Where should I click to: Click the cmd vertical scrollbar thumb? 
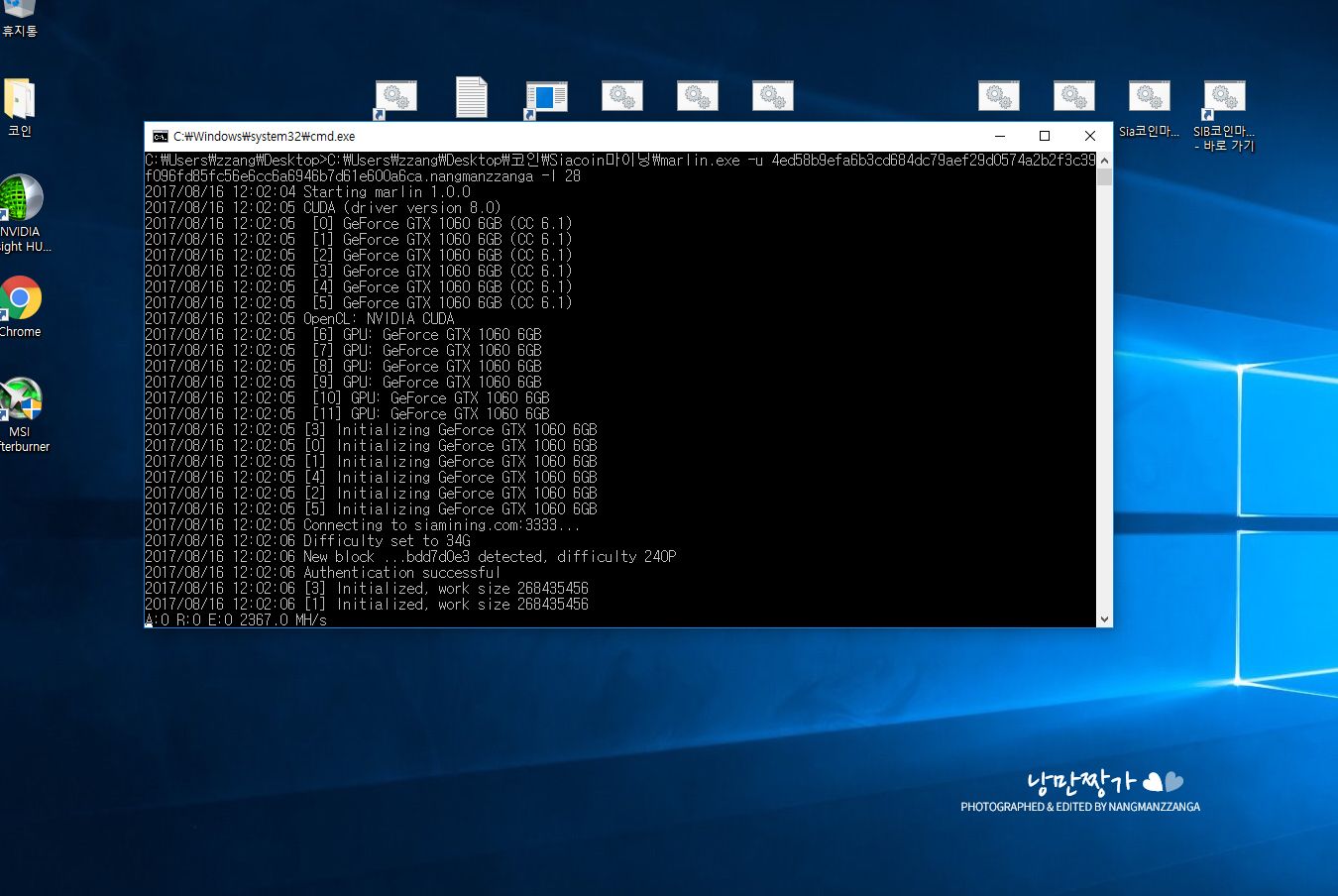pyautogui.click(x=1104, y=177)
